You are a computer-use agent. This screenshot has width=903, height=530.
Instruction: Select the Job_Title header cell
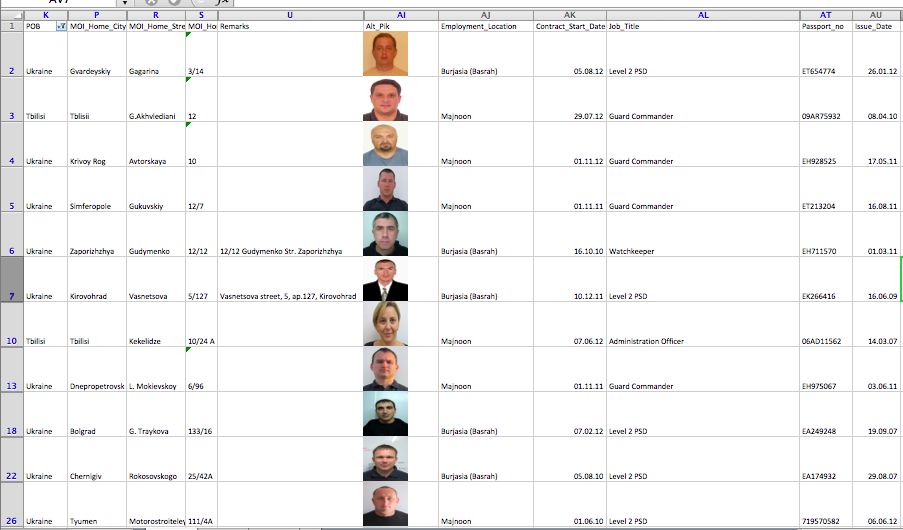point(703,27)
